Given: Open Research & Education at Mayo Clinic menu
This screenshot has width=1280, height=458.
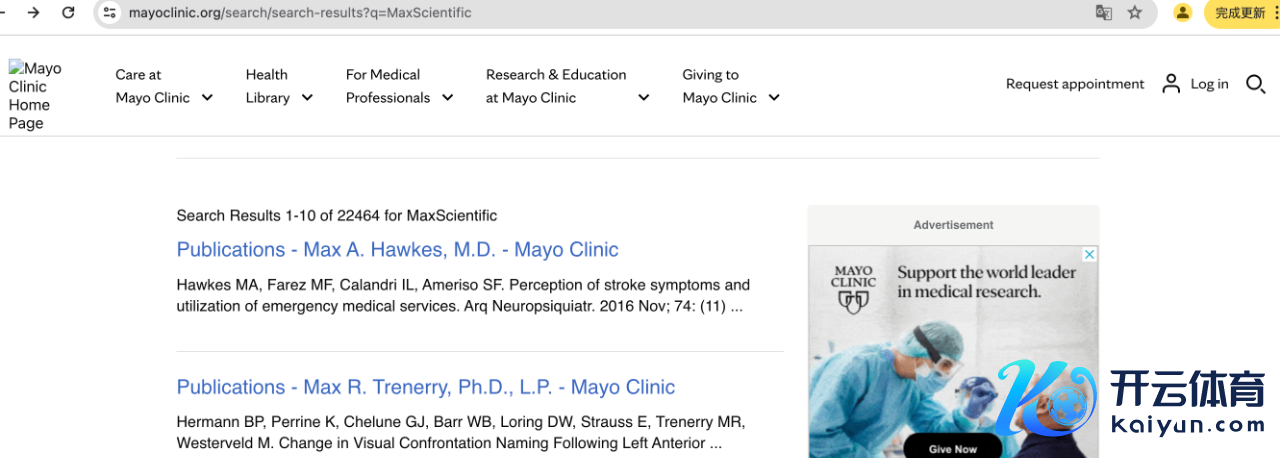Looking at the screenshot, I should pos(568,86).
